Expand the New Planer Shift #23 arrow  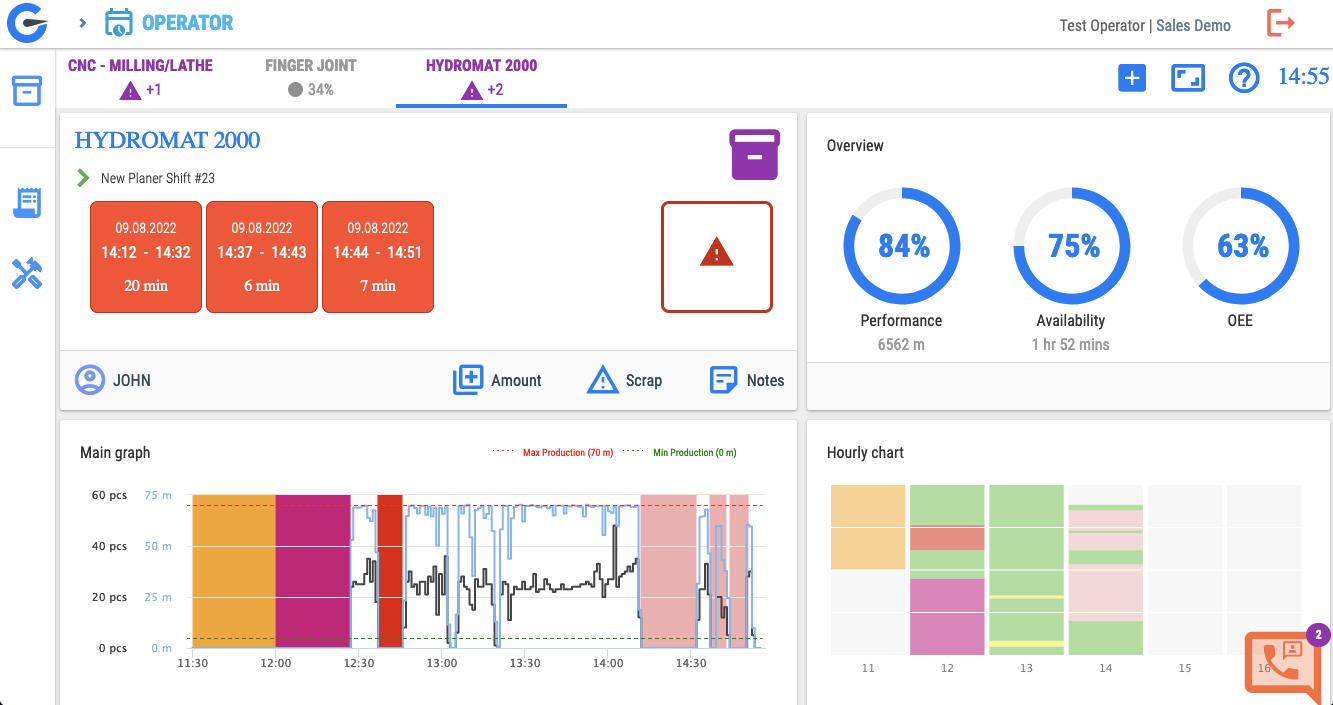(x=83, y=178)
